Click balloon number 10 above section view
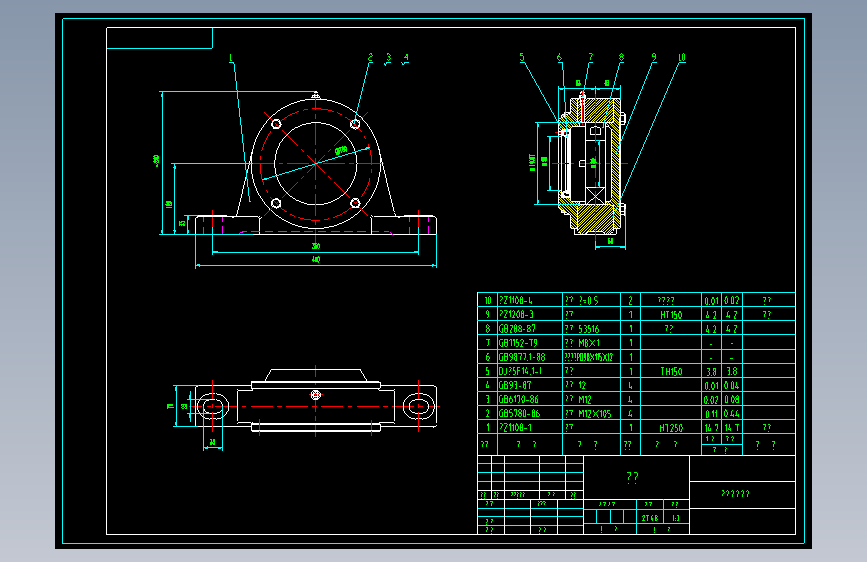The image size is (867, 562). (x=681, y=58)
